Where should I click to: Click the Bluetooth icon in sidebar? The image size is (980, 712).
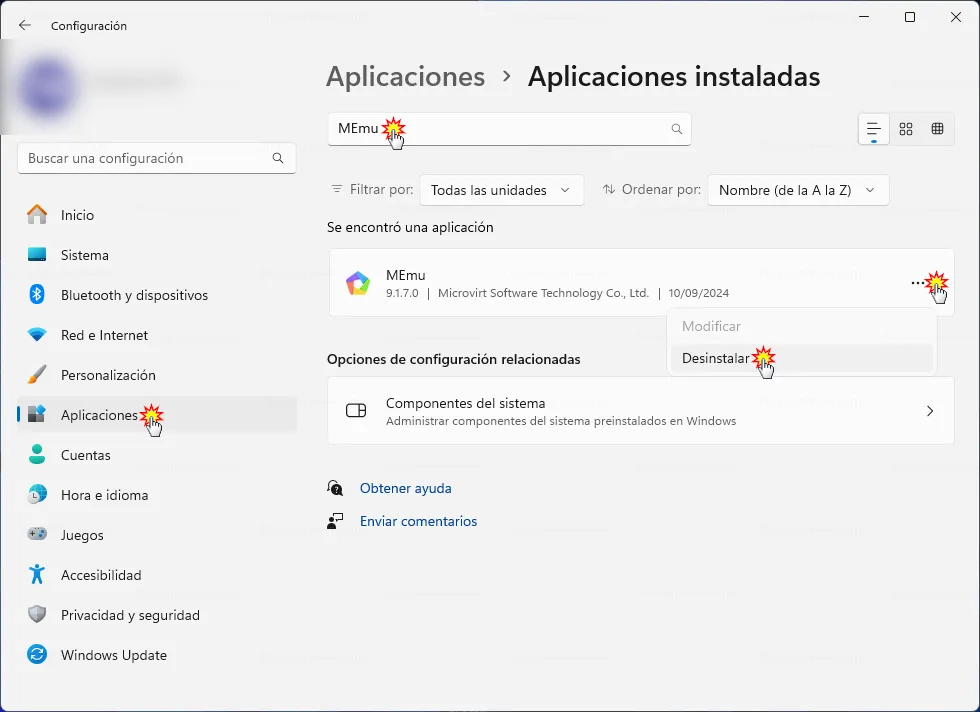(x=37, y=294)
